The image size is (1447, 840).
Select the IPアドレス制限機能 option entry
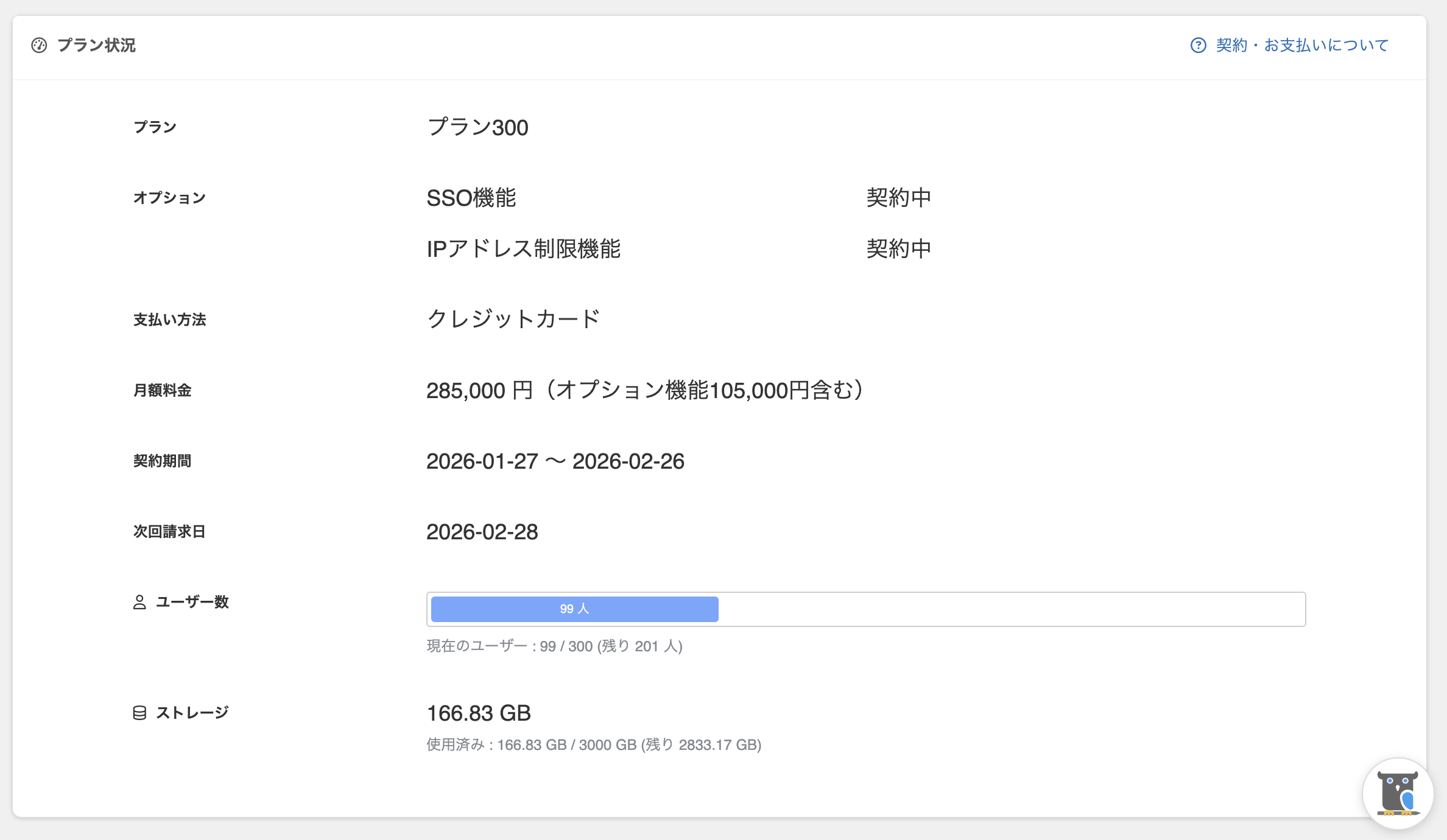[x=523, y=249]
